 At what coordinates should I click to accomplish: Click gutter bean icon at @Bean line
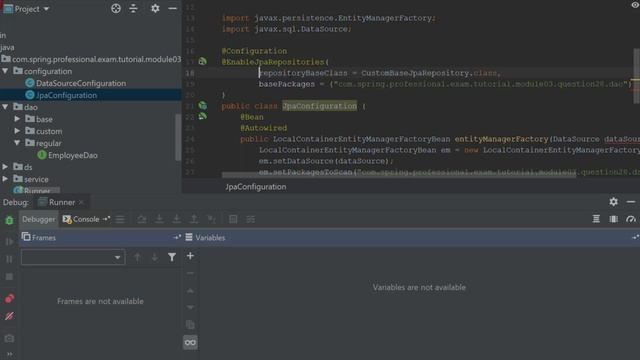click(202, 117)
